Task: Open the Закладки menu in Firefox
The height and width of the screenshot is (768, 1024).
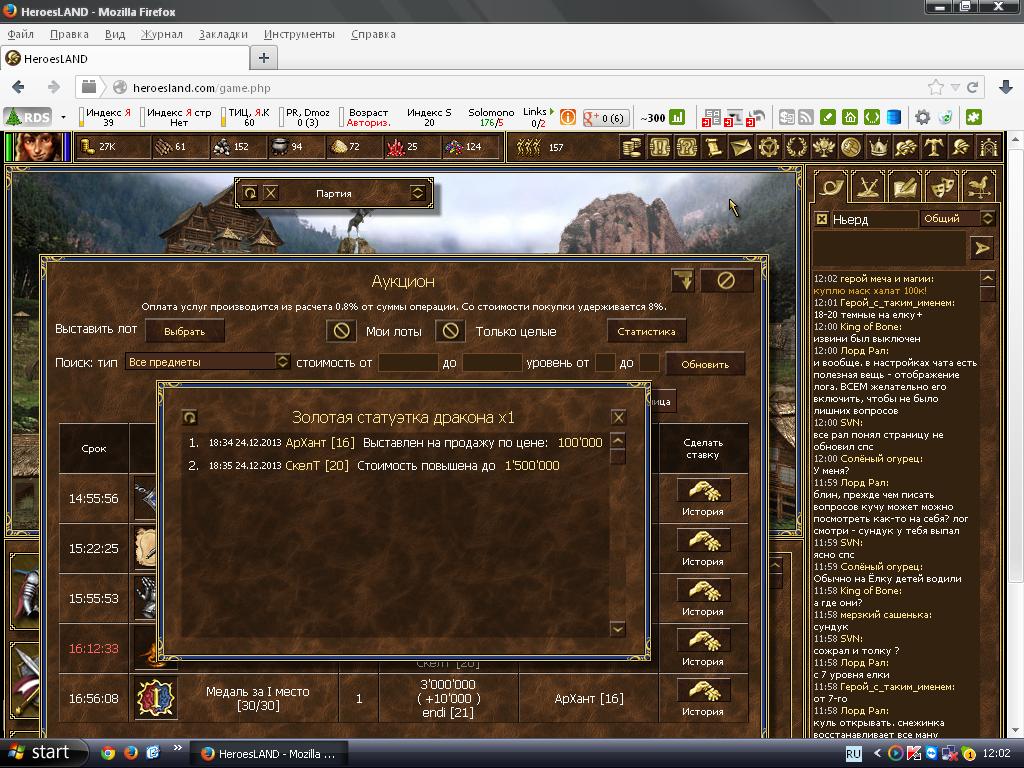Action: (223, 34)
